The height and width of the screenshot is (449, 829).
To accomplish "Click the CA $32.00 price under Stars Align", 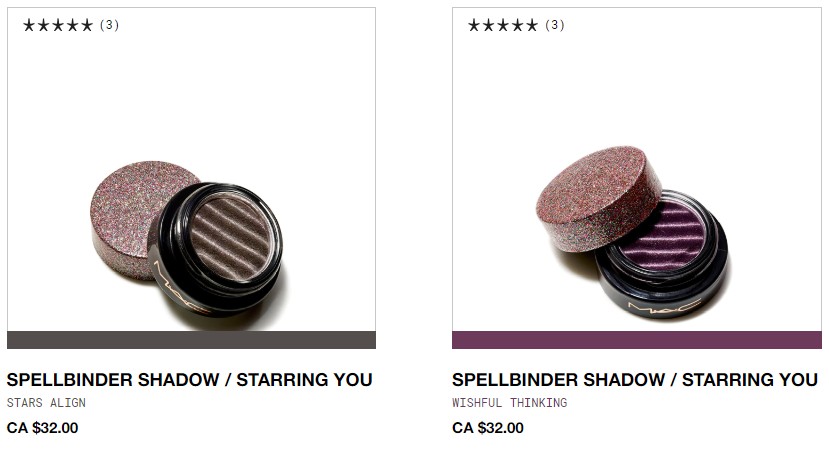I will pos(42,428).
